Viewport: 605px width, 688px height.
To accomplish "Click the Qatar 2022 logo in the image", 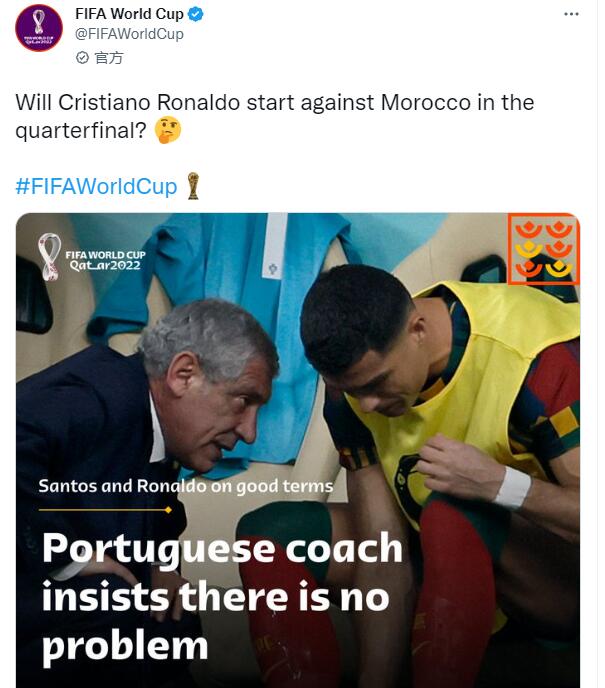I will (91, 257).
